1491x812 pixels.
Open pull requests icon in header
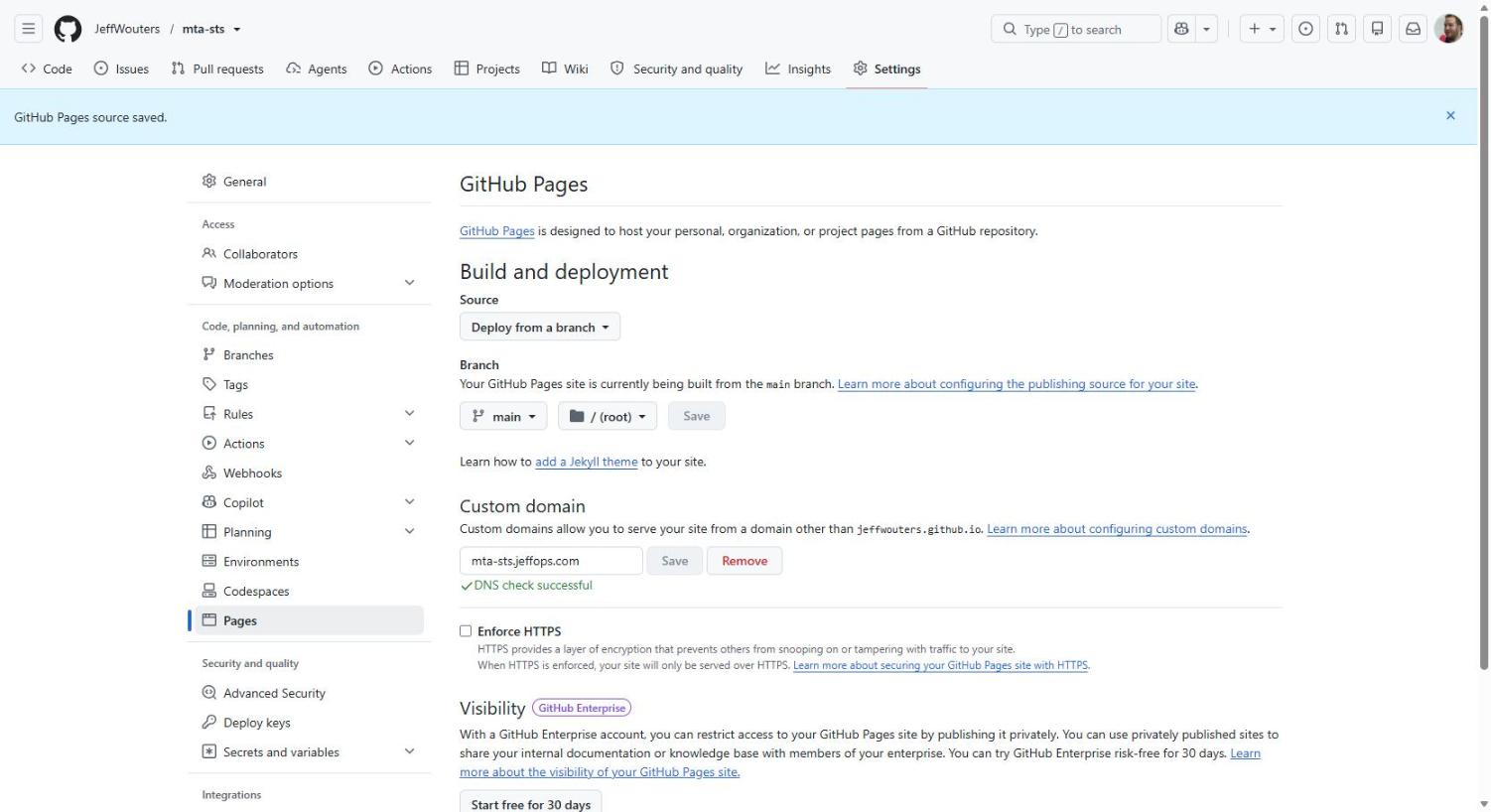[x=1341, y=29]
